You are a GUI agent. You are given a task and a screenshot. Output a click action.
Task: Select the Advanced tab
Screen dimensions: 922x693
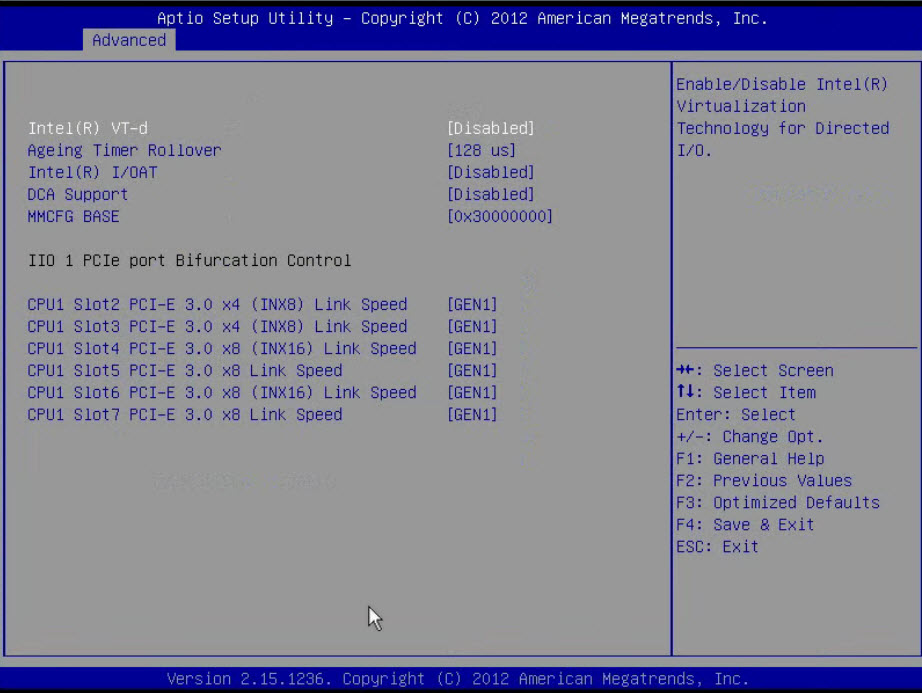(x=129, y=40)
